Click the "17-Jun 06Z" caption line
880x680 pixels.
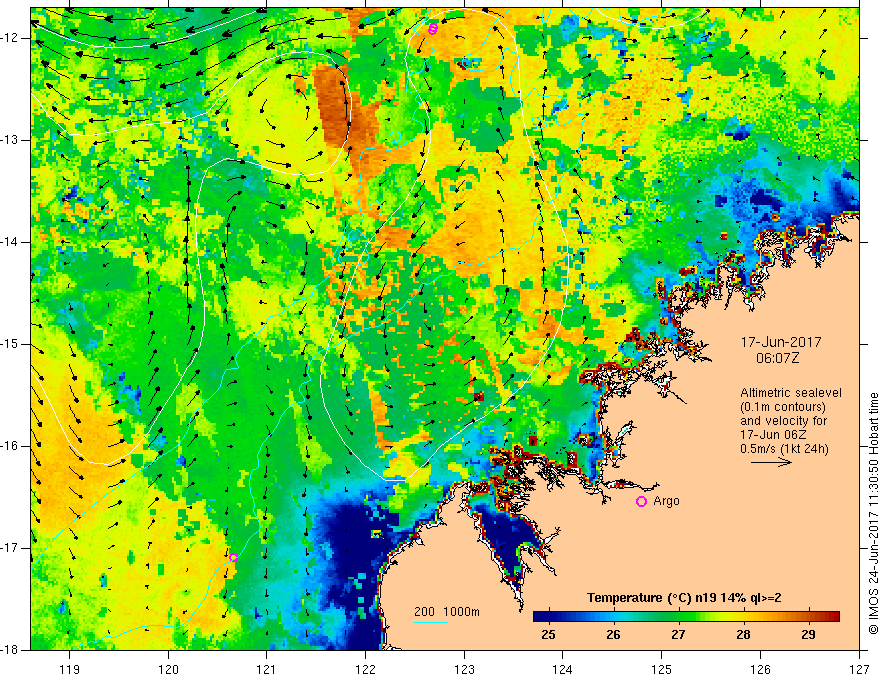[776, 435]
